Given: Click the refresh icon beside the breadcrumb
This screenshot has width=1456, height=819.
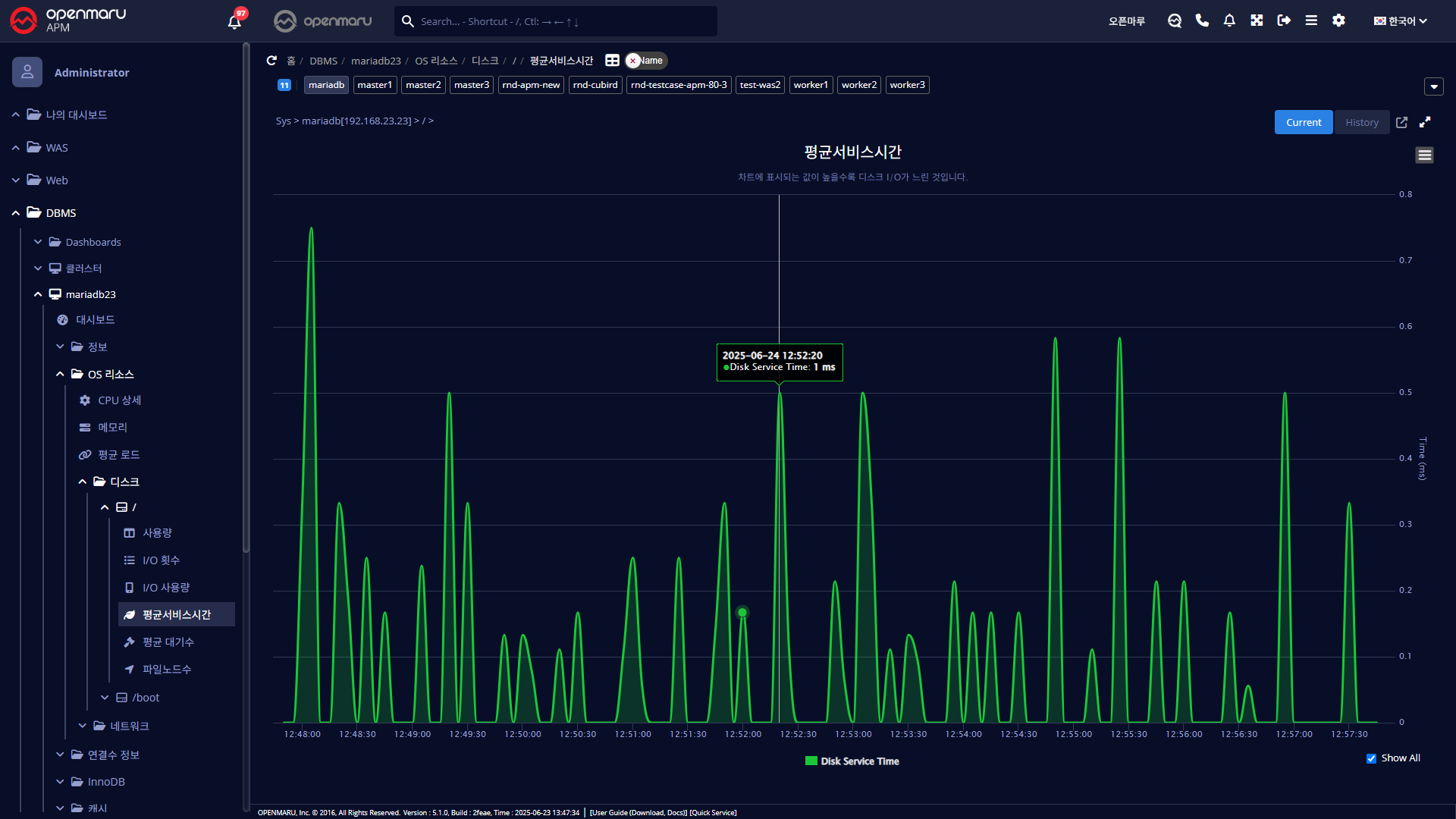Looking at the screenshot, I should tap(271, 61).
